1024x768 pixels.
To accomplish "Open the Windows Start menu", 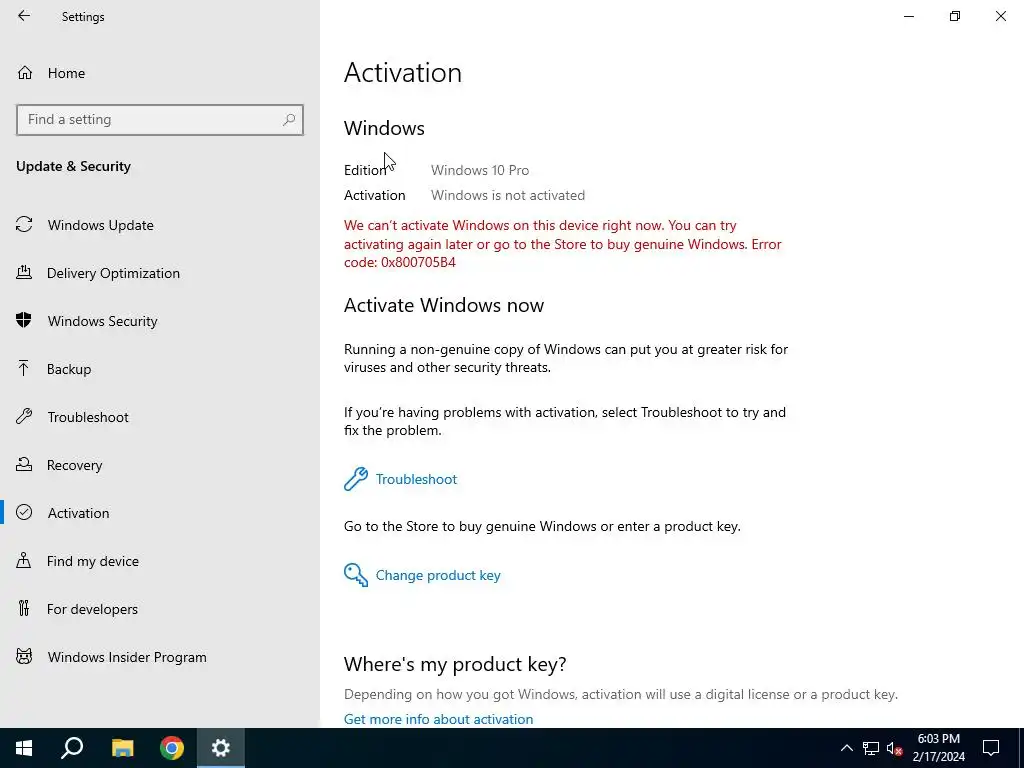I will [x=24, y=748].
